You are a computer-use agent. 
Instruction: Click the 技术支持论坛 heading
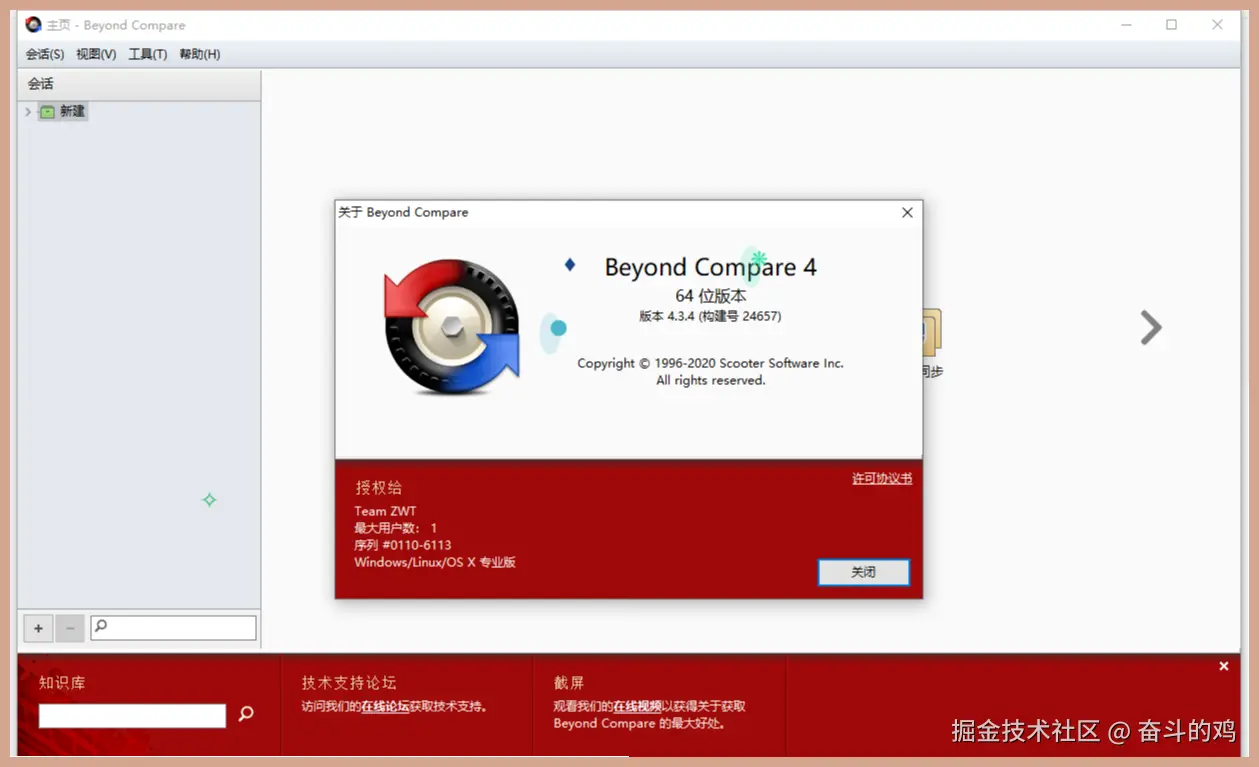349,683
